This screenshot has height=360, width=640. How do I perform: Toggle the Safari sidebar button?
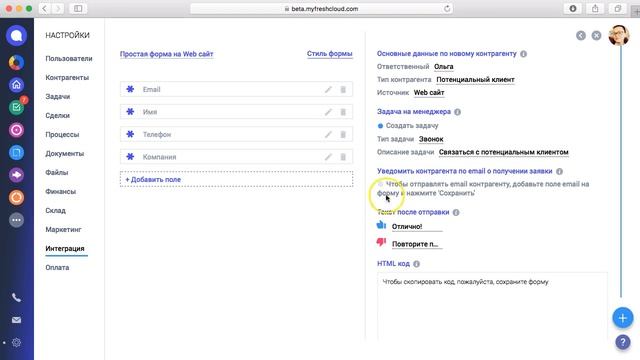click(78, 9)
